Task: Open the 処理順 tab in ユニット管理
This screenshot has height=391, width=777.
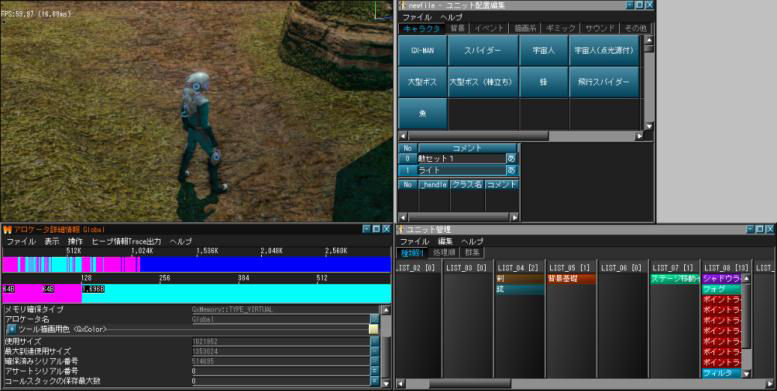Action: coord(444,252)
